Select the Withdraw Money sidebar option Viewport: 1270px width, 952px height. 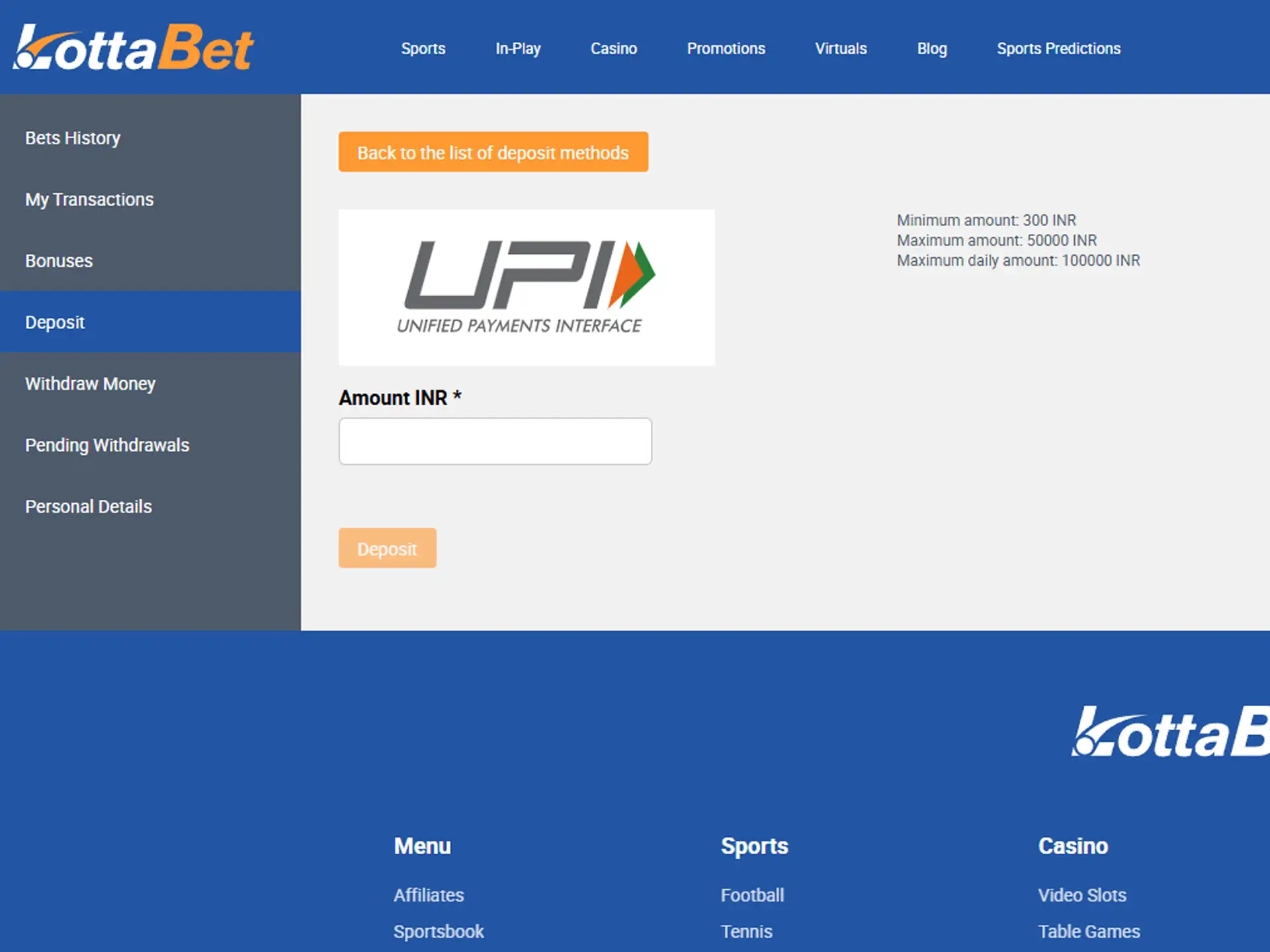pyautogui.click(x=92, y=383)
